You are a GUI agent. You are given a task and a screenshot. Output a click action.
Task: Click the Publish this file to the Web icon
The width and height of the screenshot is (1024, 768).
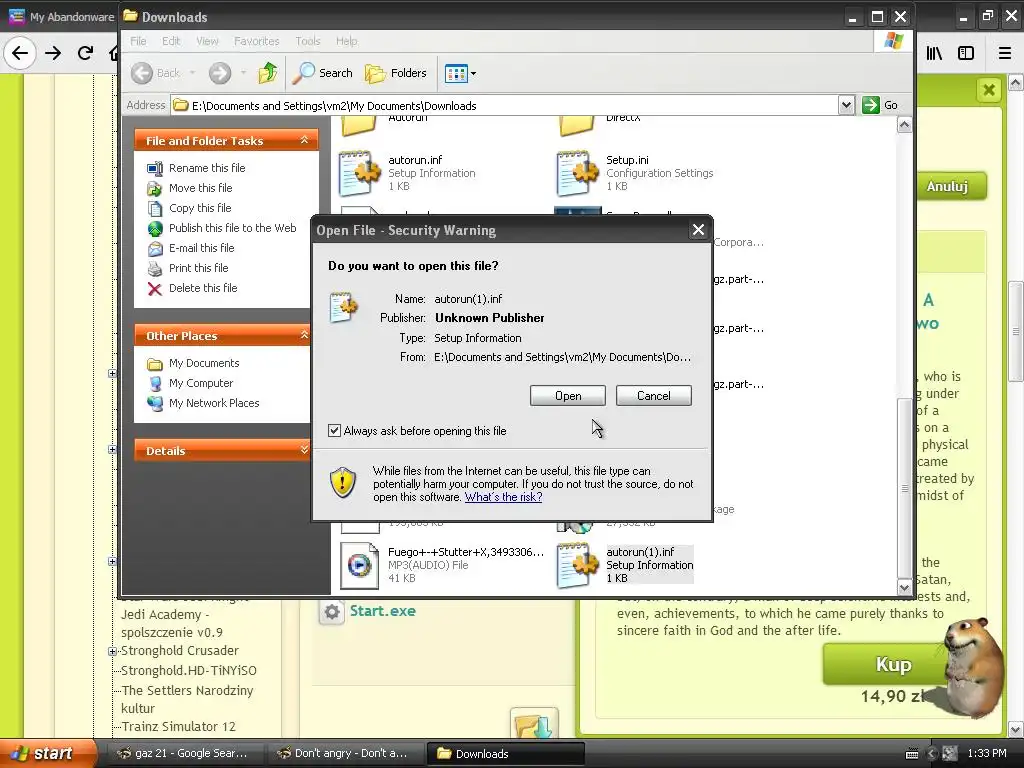155,229
